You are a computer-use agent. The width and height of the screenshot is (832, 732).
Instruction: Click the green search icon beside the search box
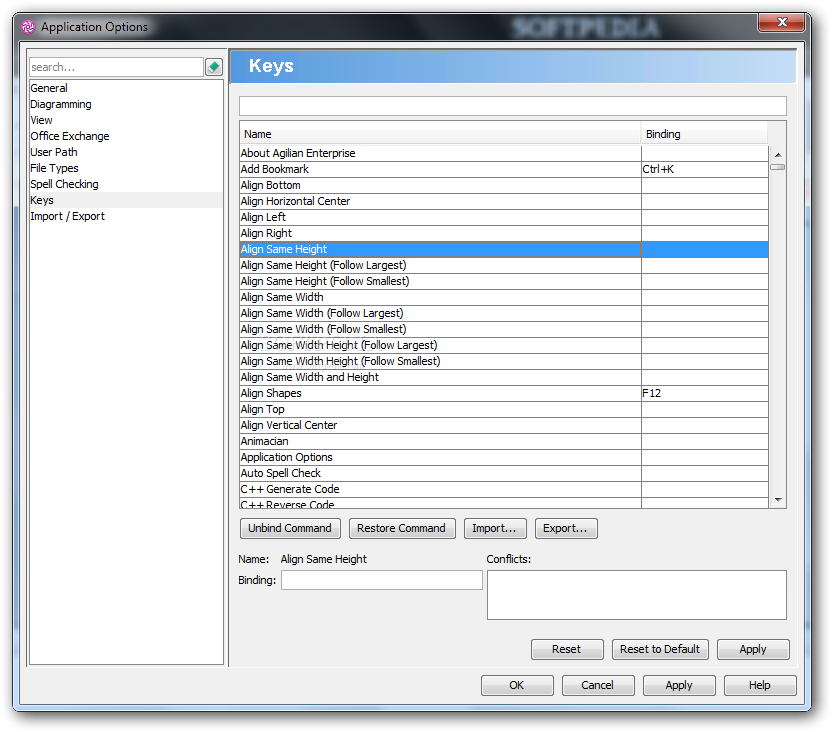tap(214, 67)
